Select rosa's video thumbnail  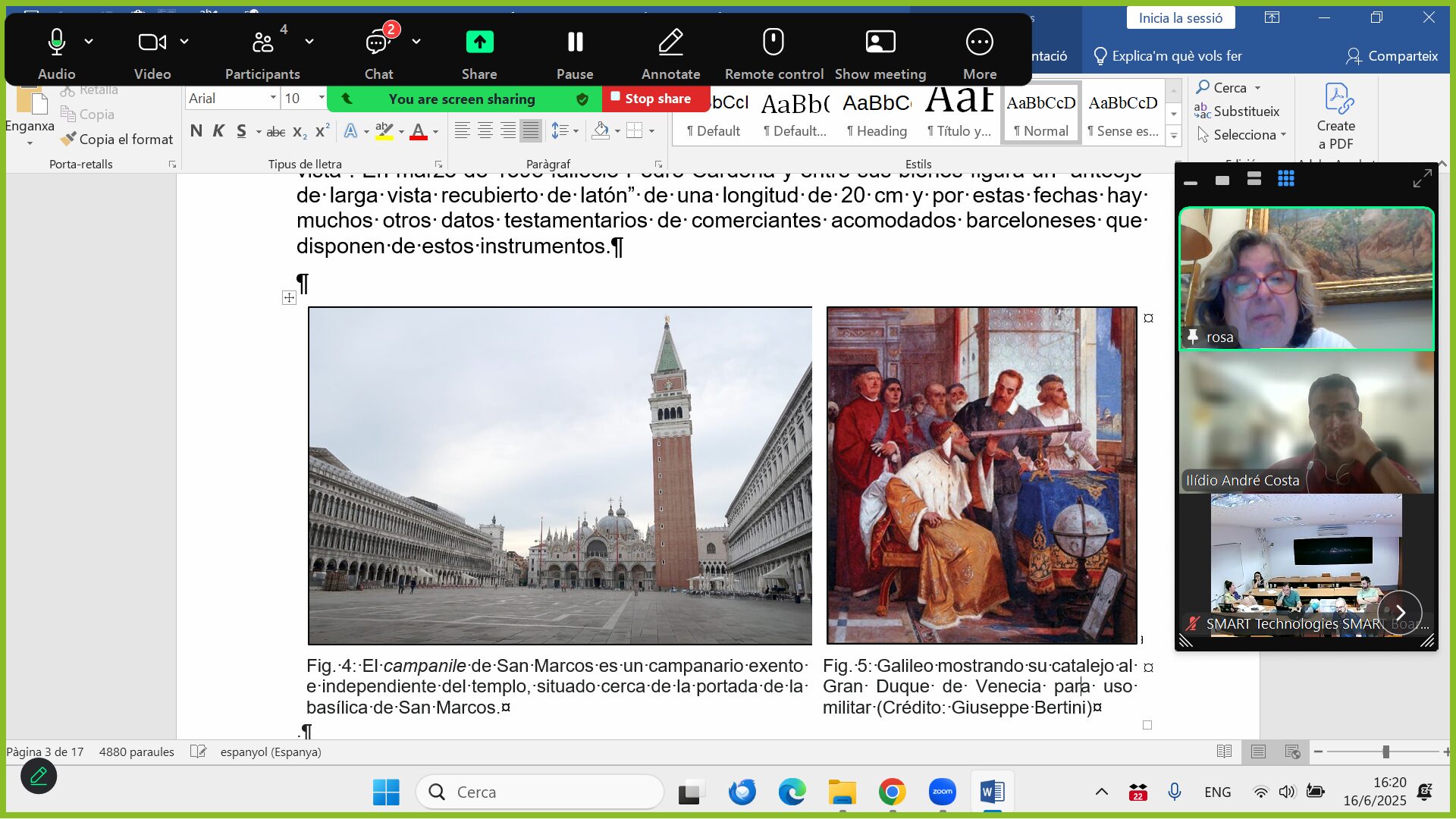(x=1306, y=279)
